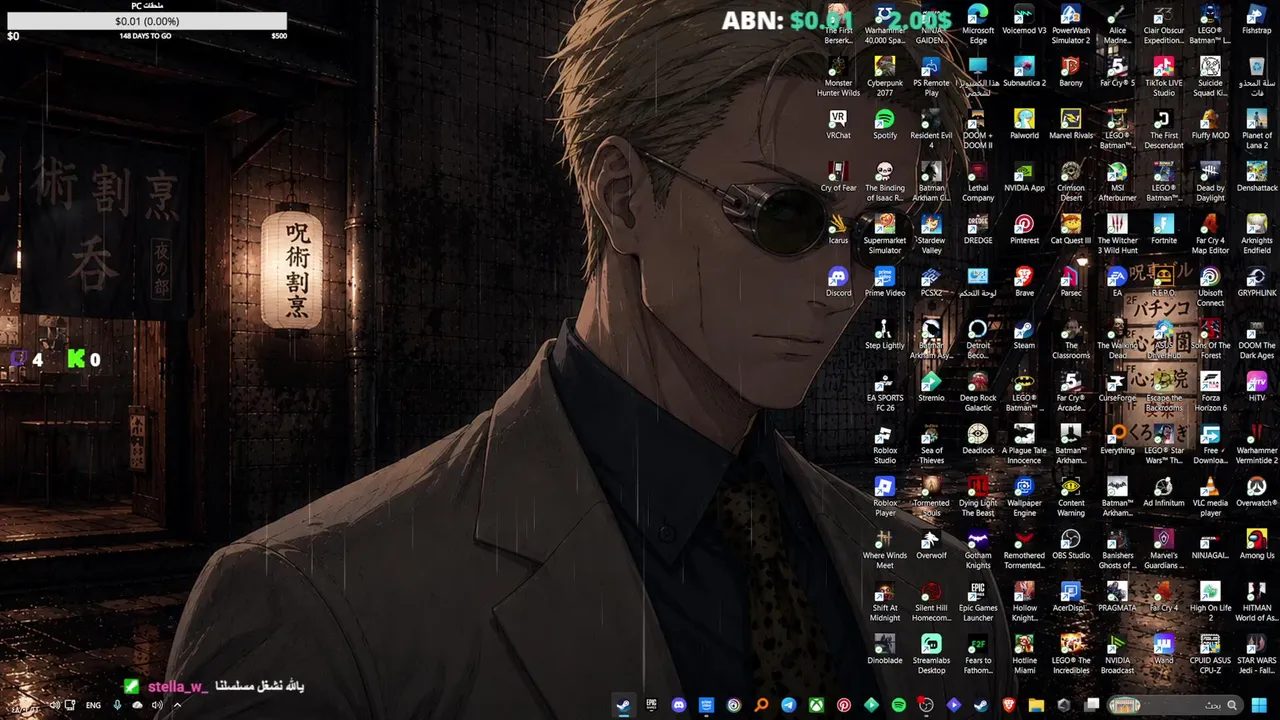Screen dimensions: 1280x720
Task: Select The Binding of Isaac icon
Action: pyautogui.click(x=885, y=182)
